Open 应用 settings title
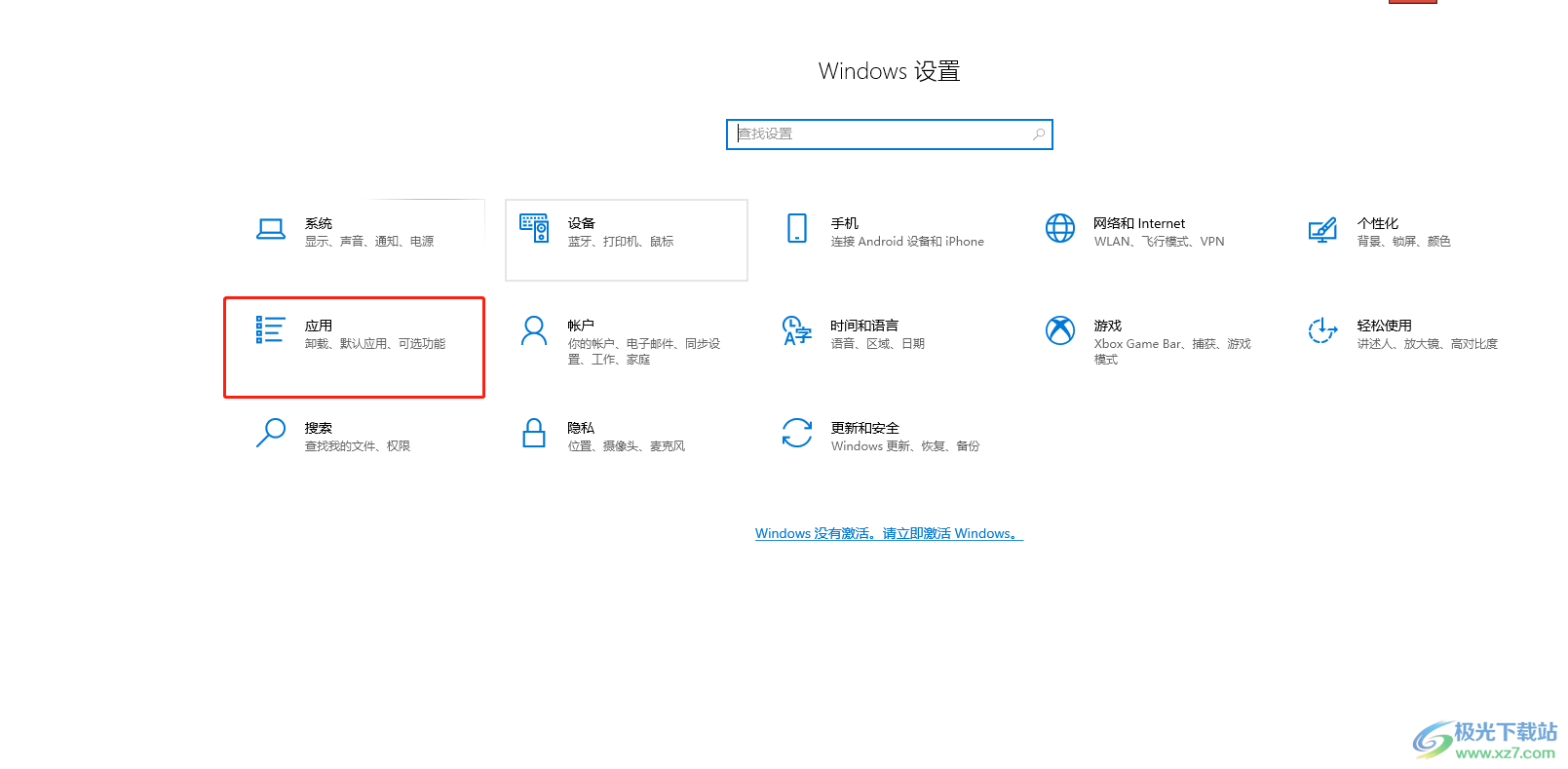 (x=319, y=326)
